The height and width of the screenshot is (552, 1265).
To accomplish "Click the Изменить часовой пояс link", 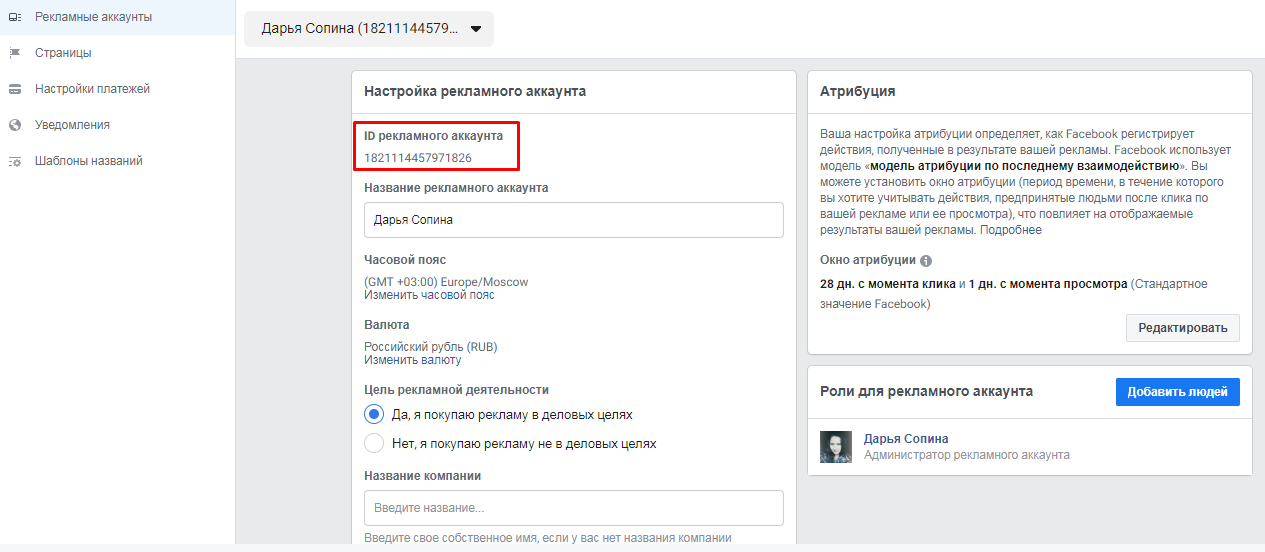I will click(x=429, y=295).
